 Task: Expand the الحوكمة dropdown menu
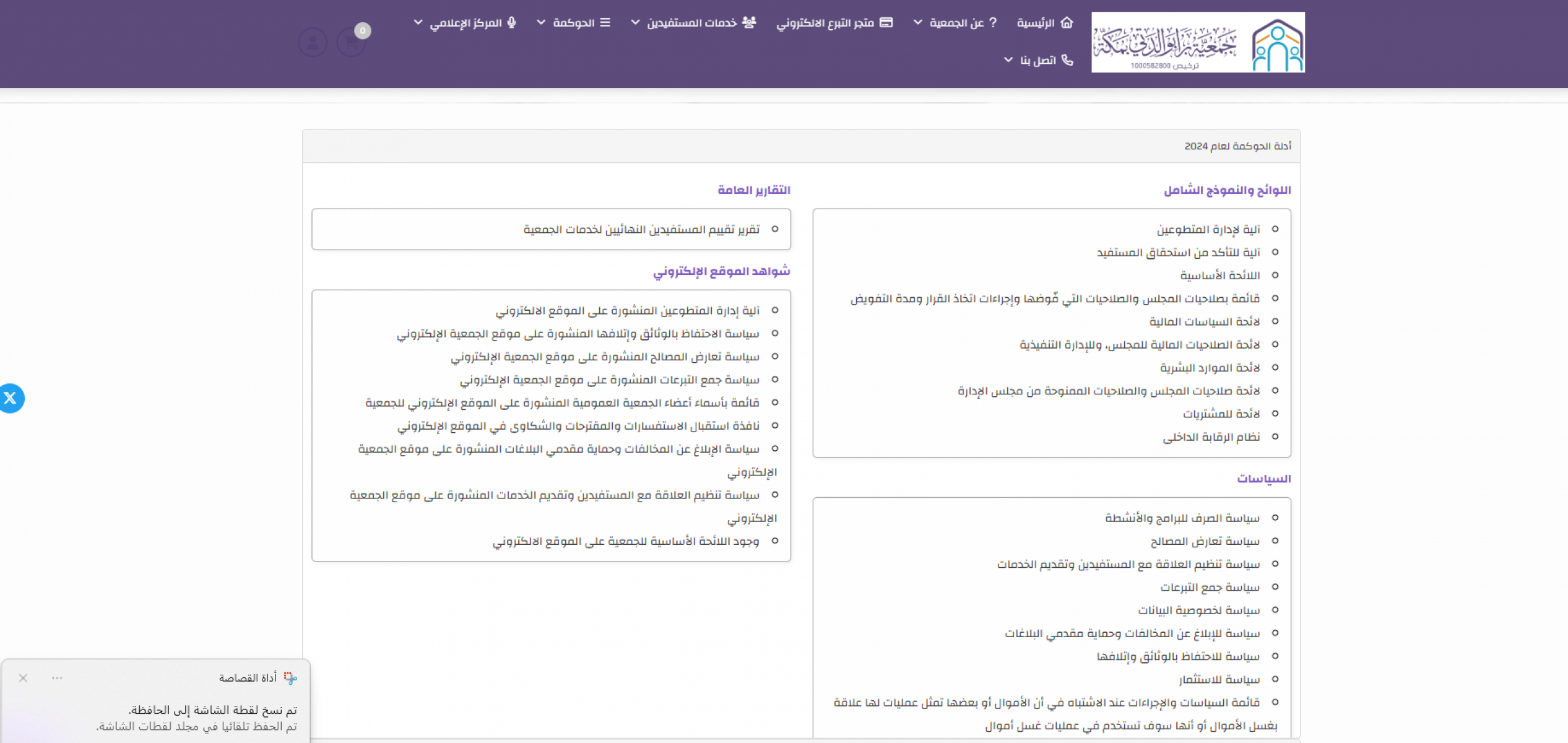tap(541, 23)
